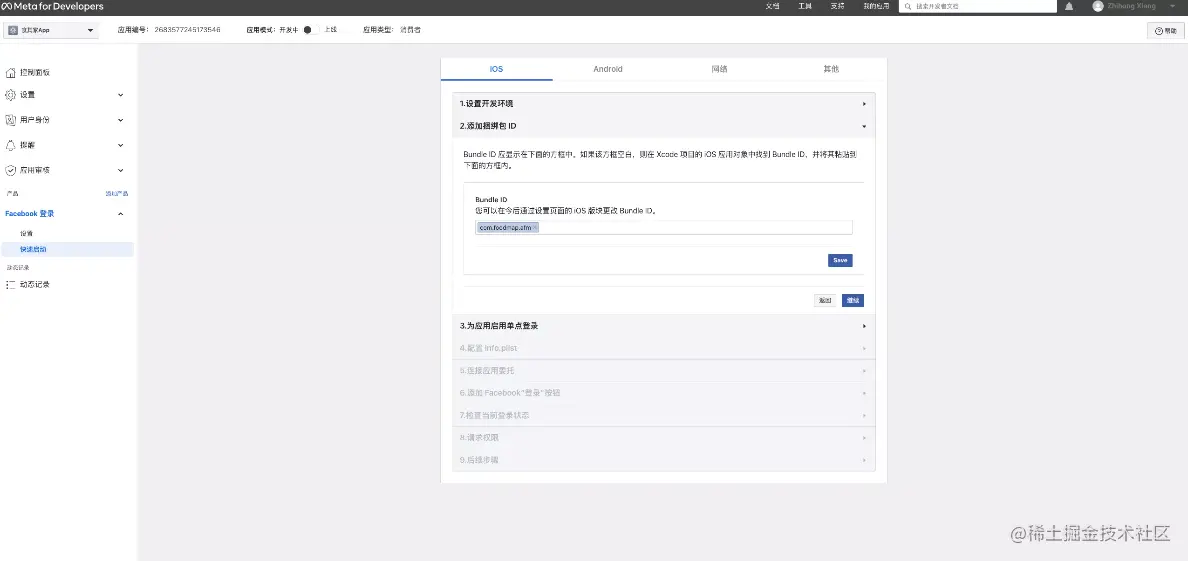Image resolution: width=1188 pixels, height=561 pixels.
Task: Click the shield check icon for app review
Action: (10, 171)
